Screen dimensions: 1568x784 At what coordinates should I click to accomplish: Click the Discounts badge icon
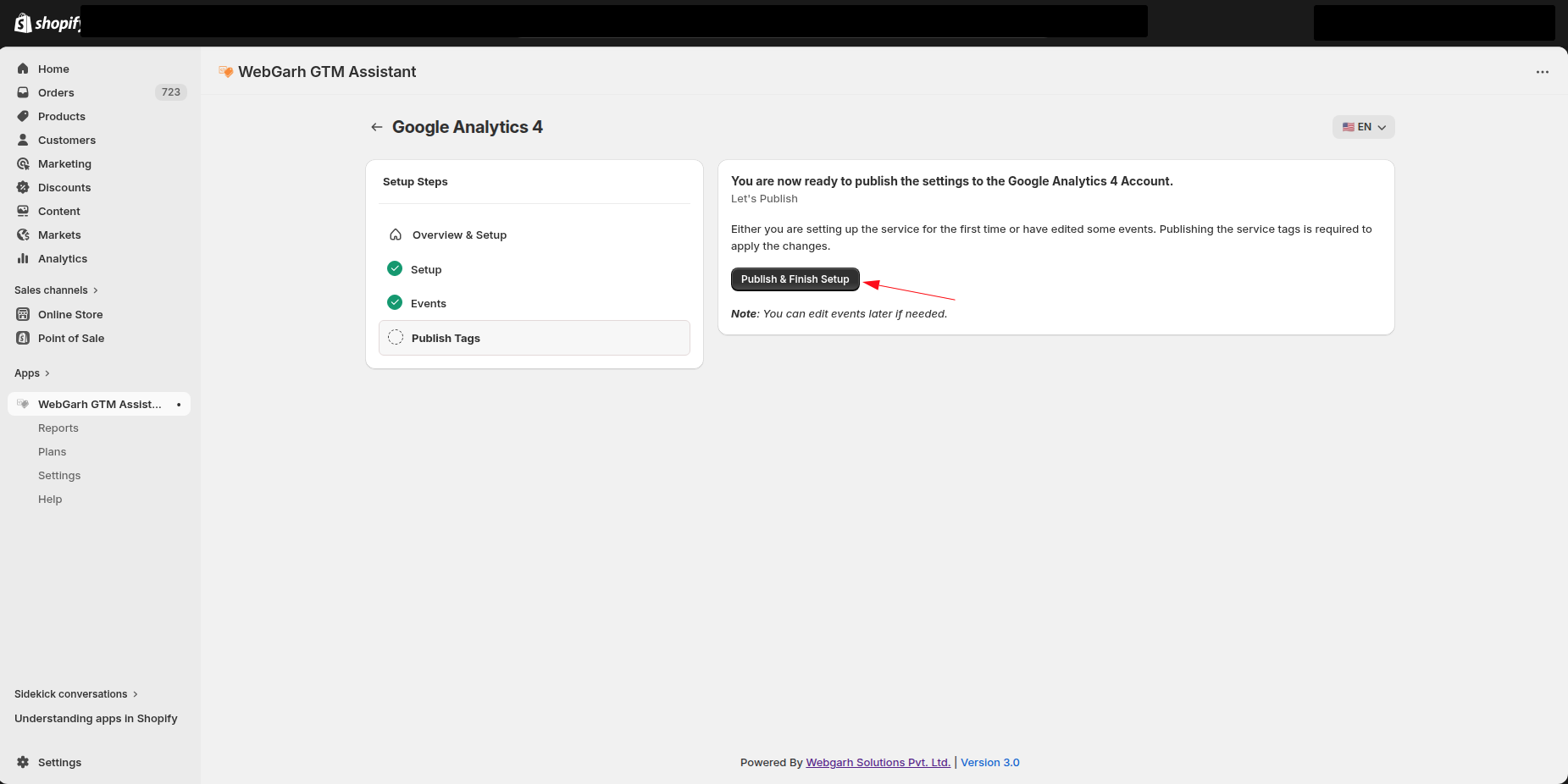coord(23,187)
